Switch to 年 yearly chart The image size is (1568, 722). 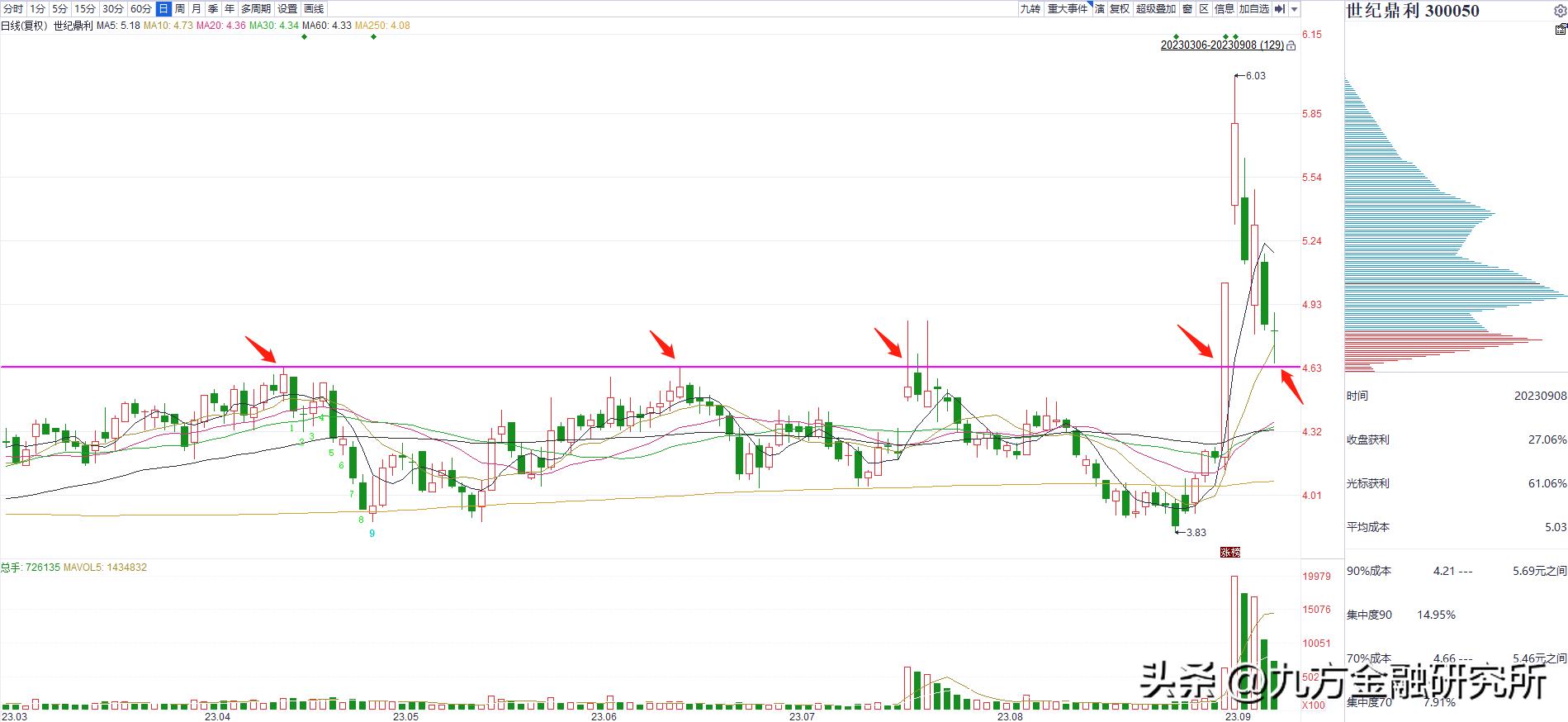[x=229, y=9]
